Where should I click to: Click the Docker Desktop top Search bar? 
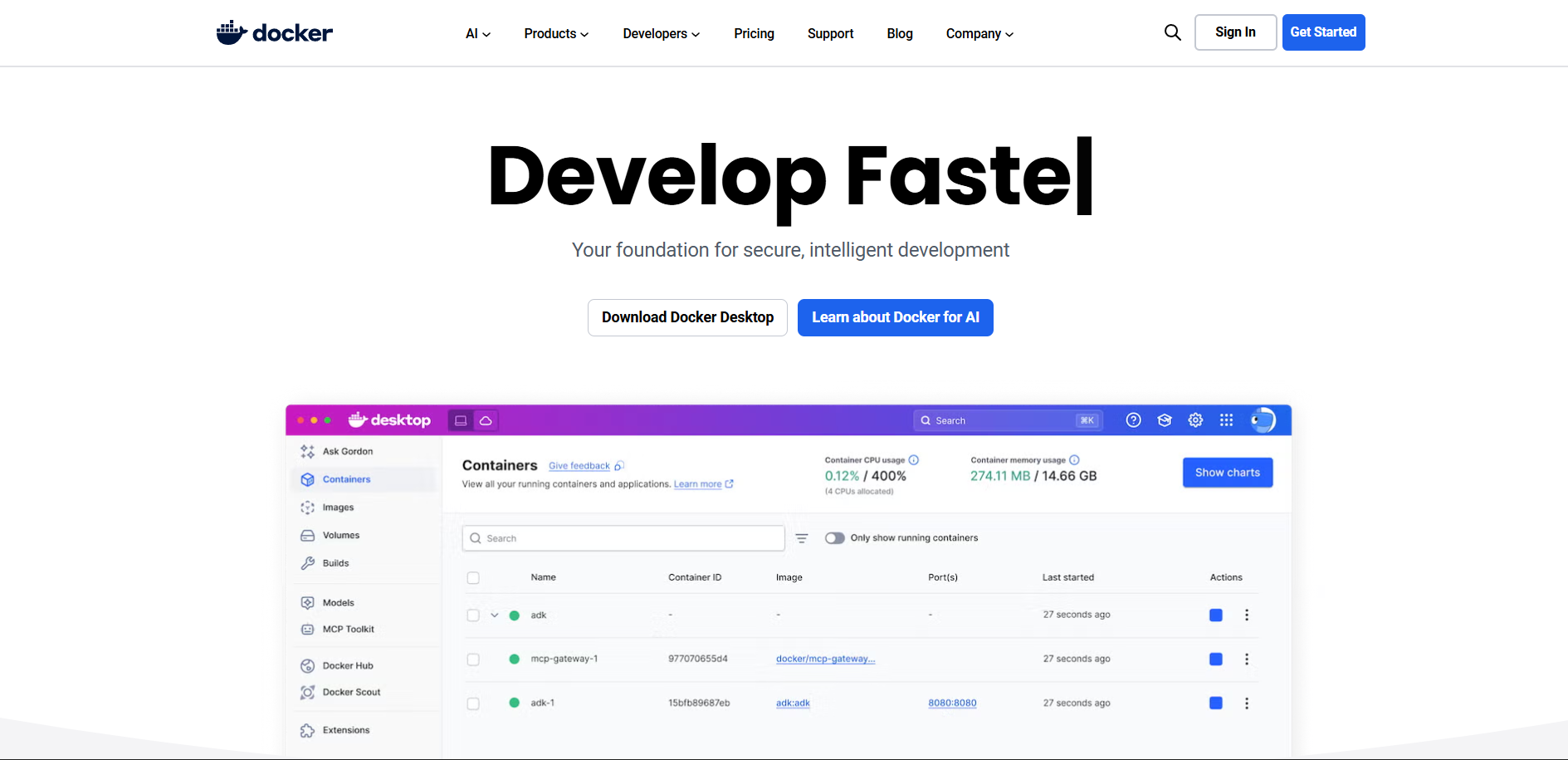pyautogui.click(x=1008, y=420)
